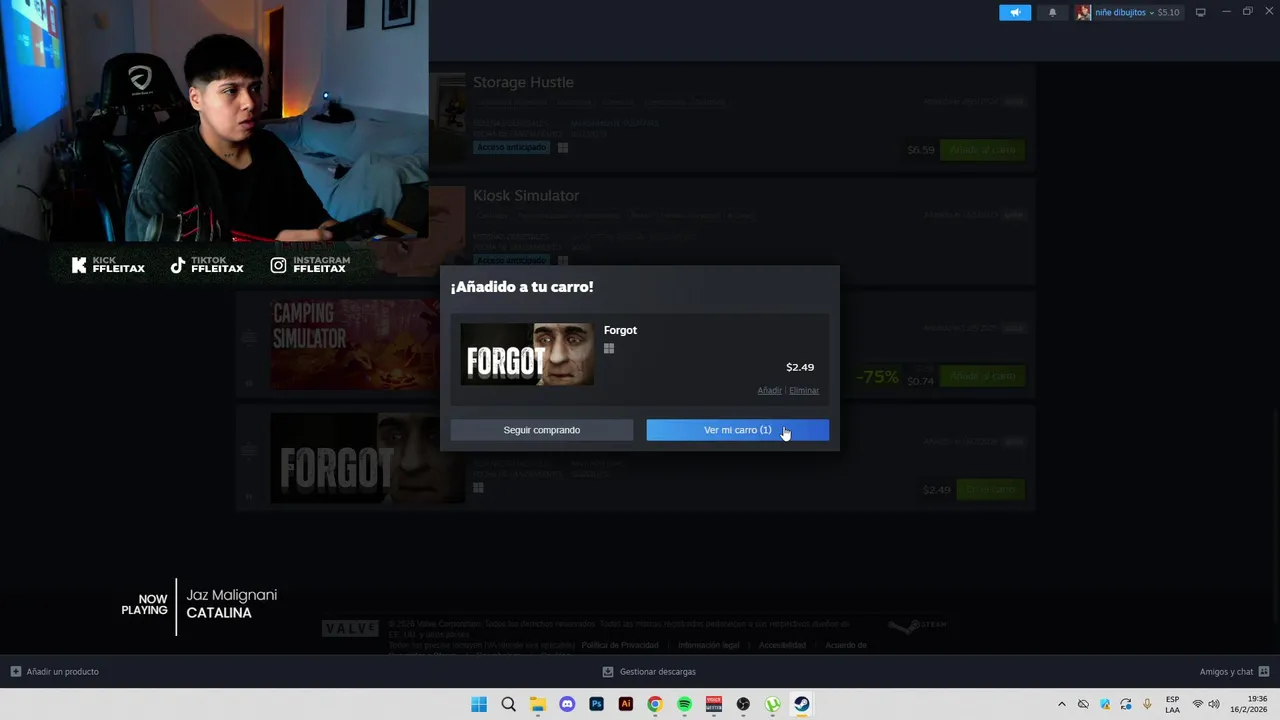Click the -75% discount badge for Camping Simulator
This screenshot has width=1280, height=720.
click(878, 377)
